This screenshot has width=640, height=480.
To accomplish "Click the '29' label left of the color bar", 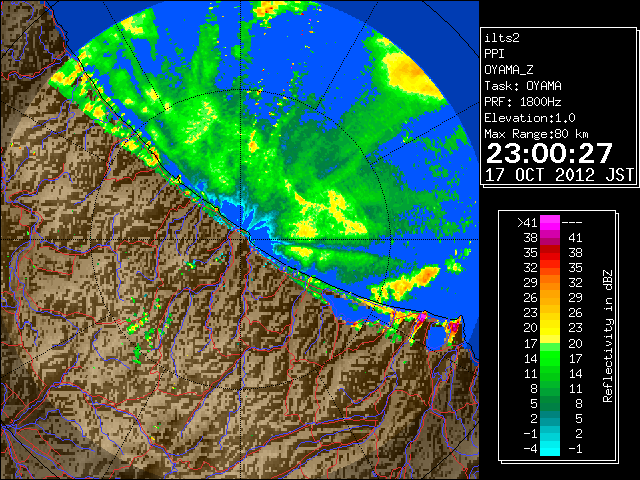I will pyautogui.click(x=530, y=282).
